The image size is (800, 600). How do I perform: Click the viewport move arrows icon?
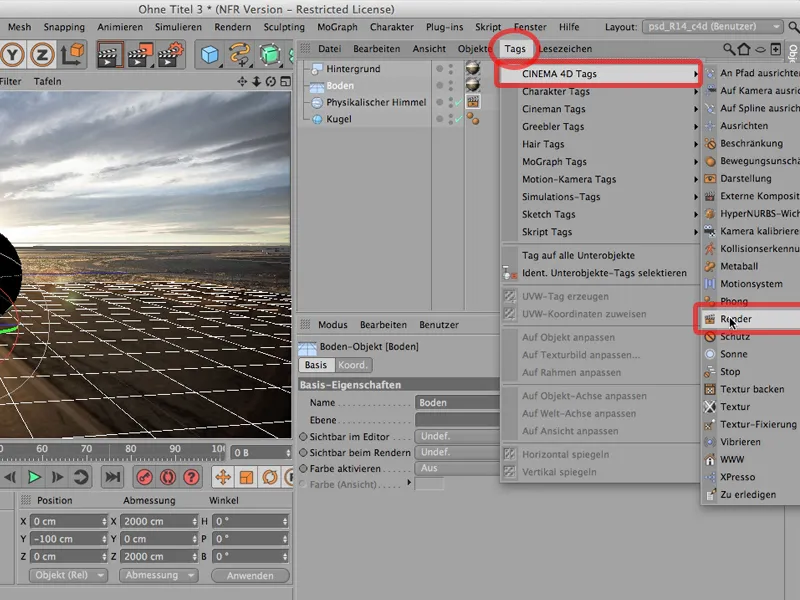pos(242,82)
